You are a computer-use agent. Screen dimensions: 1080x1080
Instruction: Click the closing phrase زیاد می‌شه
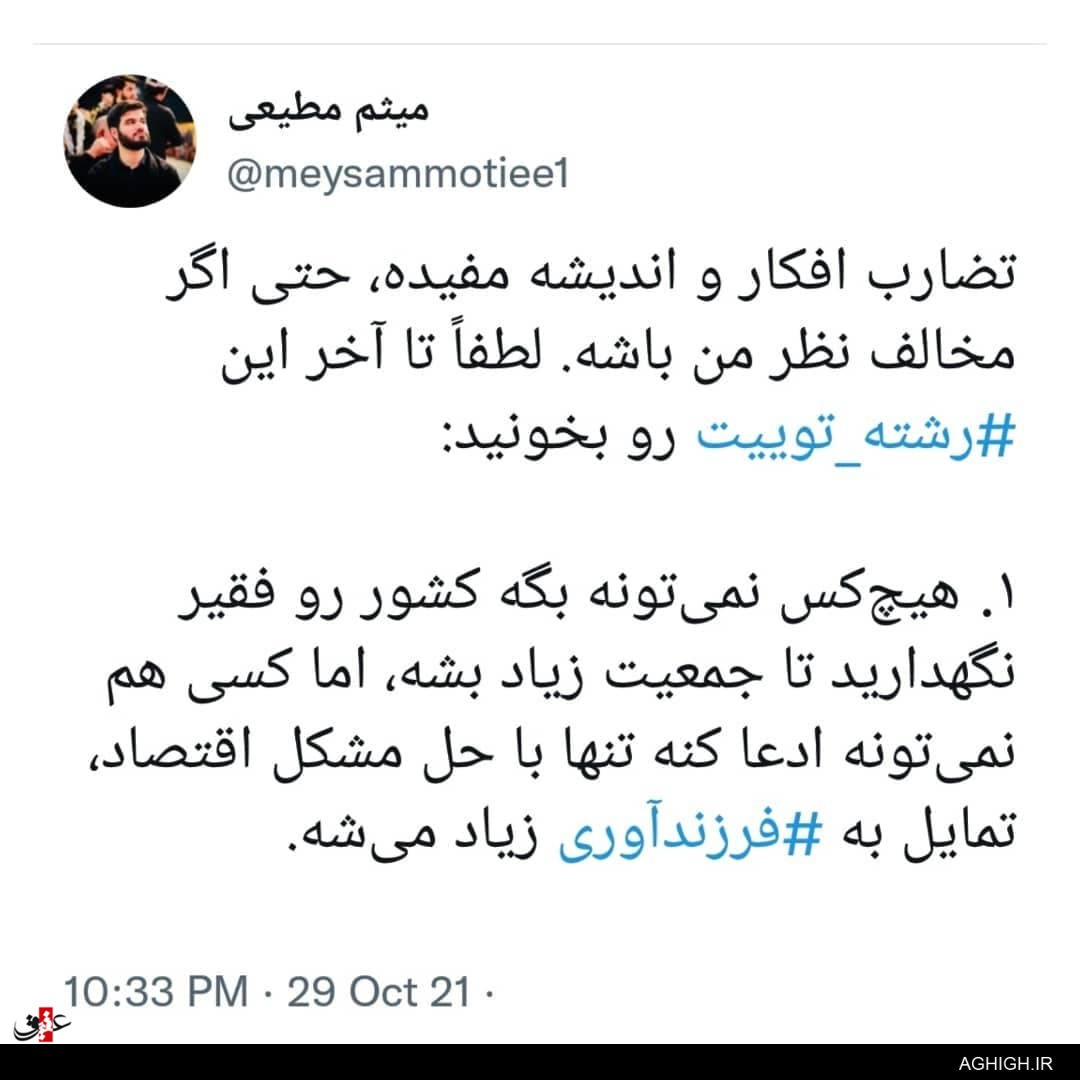pyautogui.click(x=413, y=833)
